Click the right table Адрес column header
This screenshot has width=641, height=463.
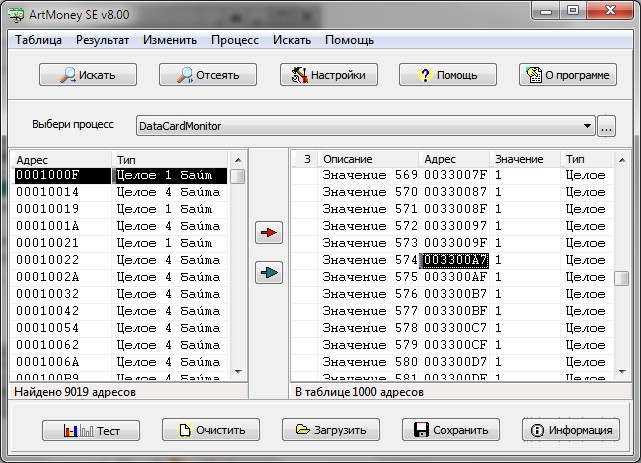coord(454,159)
